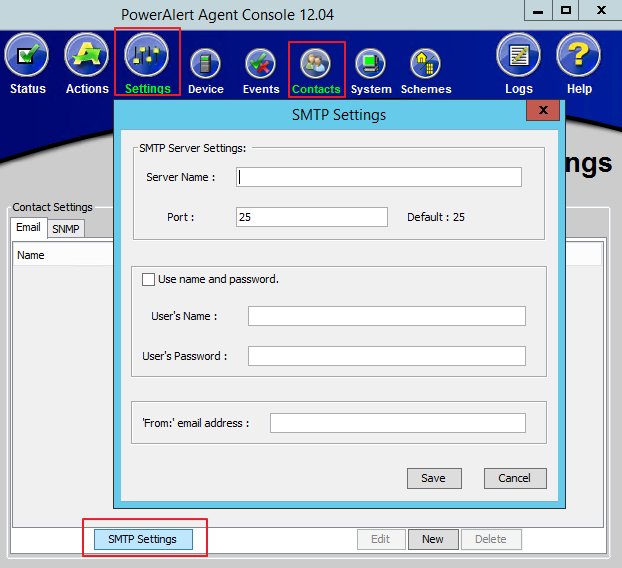Screen dimensions: 622x568
Task: Click the SMTP Settings button
Action: [x=143, y=539]
